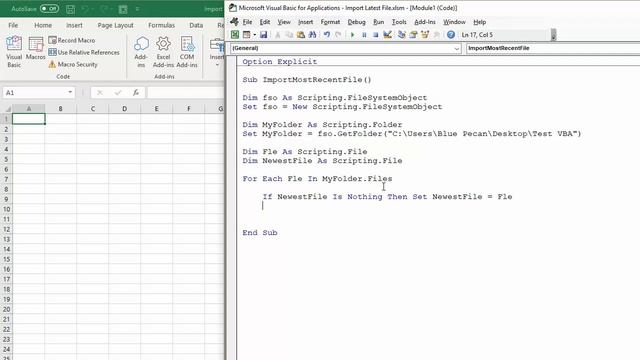Open the Macros list in Excel ribbon
This screenshot has height=360, width=640.
point(36,49)
